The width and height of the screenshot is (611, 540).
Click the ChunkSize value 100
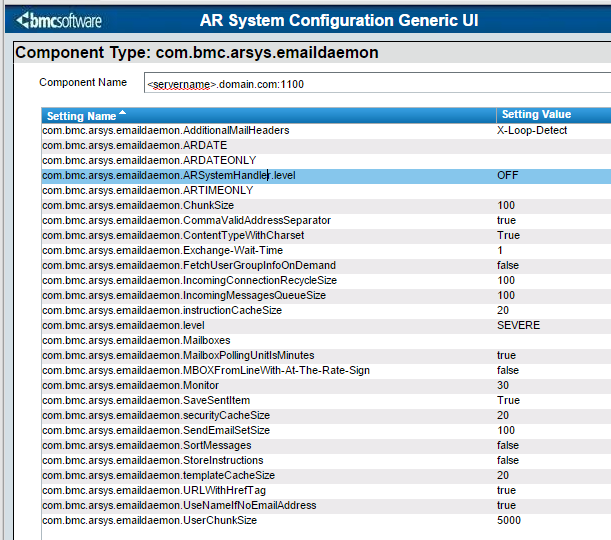click(x=506, y=205)
